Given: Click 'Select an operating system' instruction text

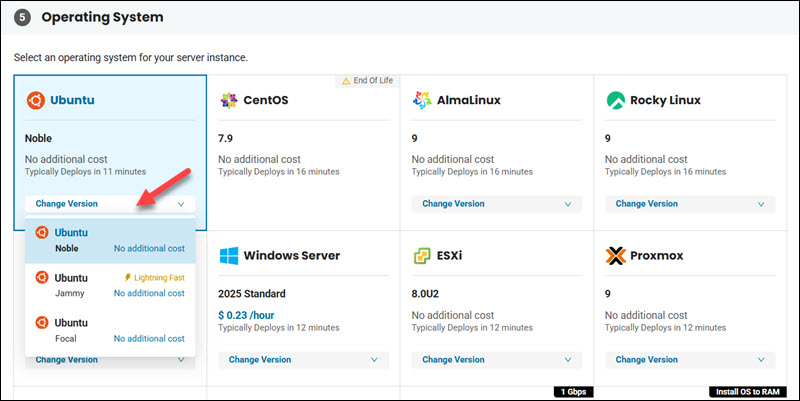Looking at the screenshot, I should 131,58.
